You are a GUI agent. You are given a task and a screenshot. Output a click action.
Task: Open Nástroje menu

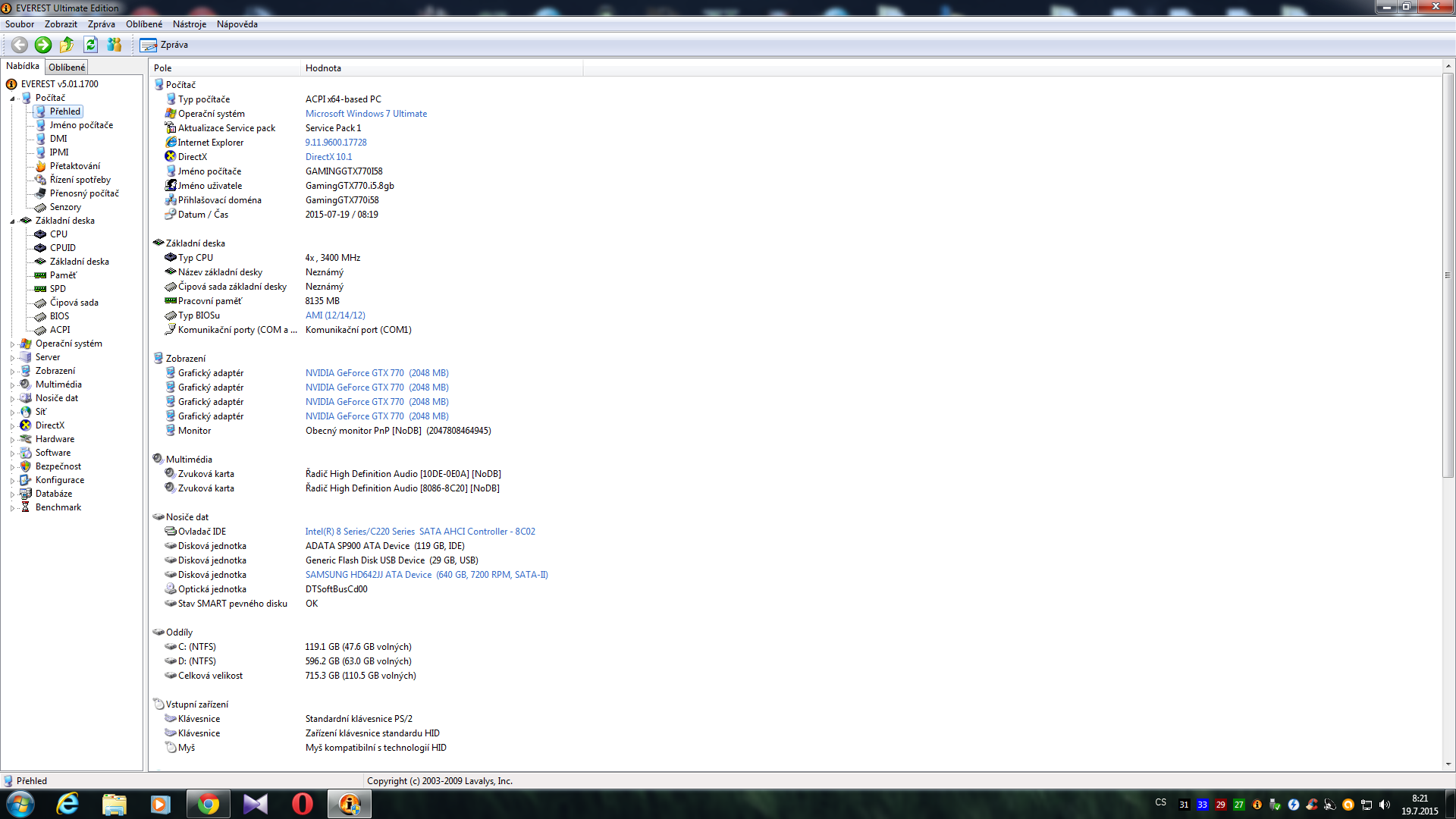pos(190,24)
